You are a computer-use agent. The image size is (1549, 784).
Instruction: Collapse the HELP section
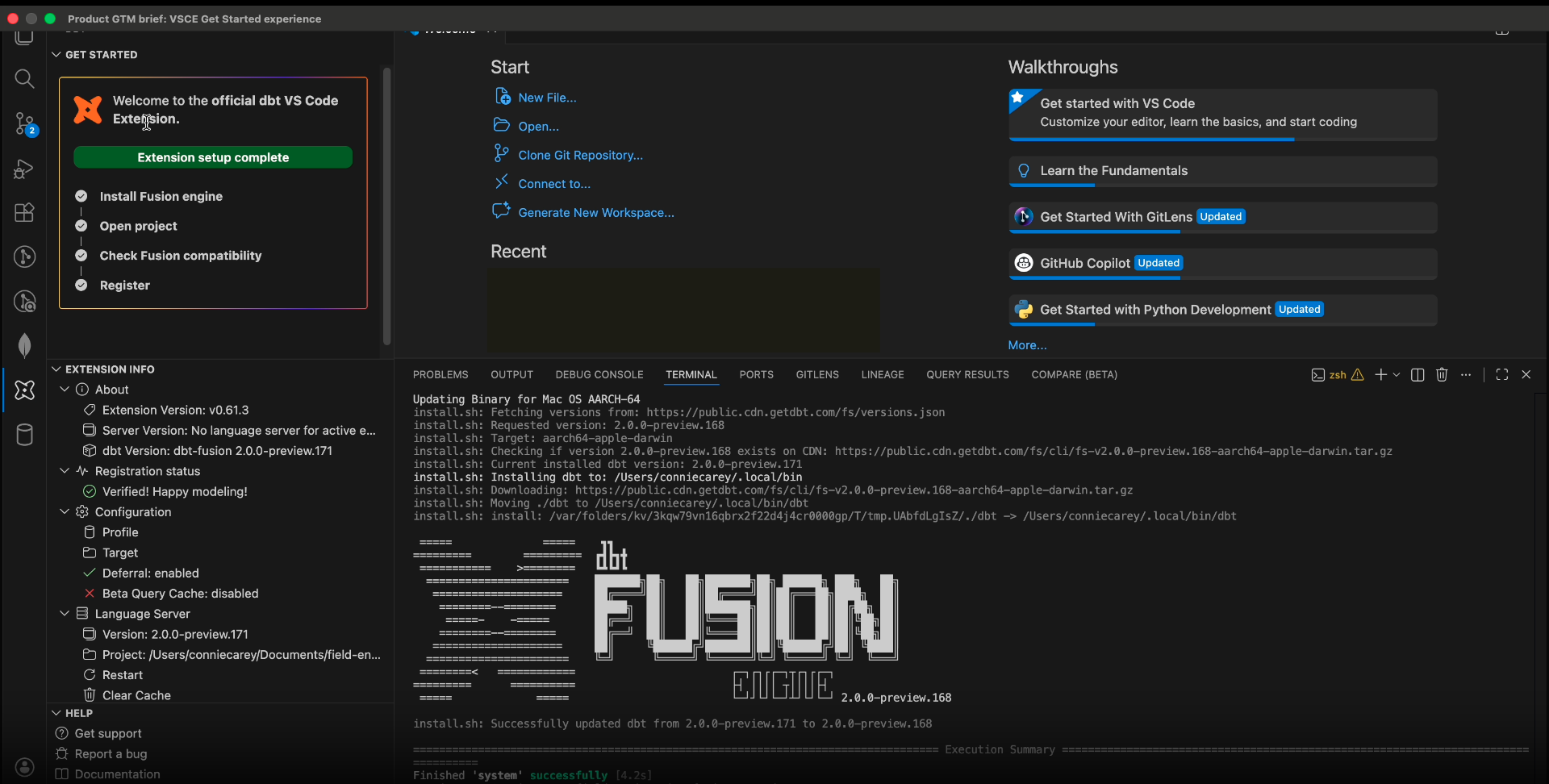56,713
